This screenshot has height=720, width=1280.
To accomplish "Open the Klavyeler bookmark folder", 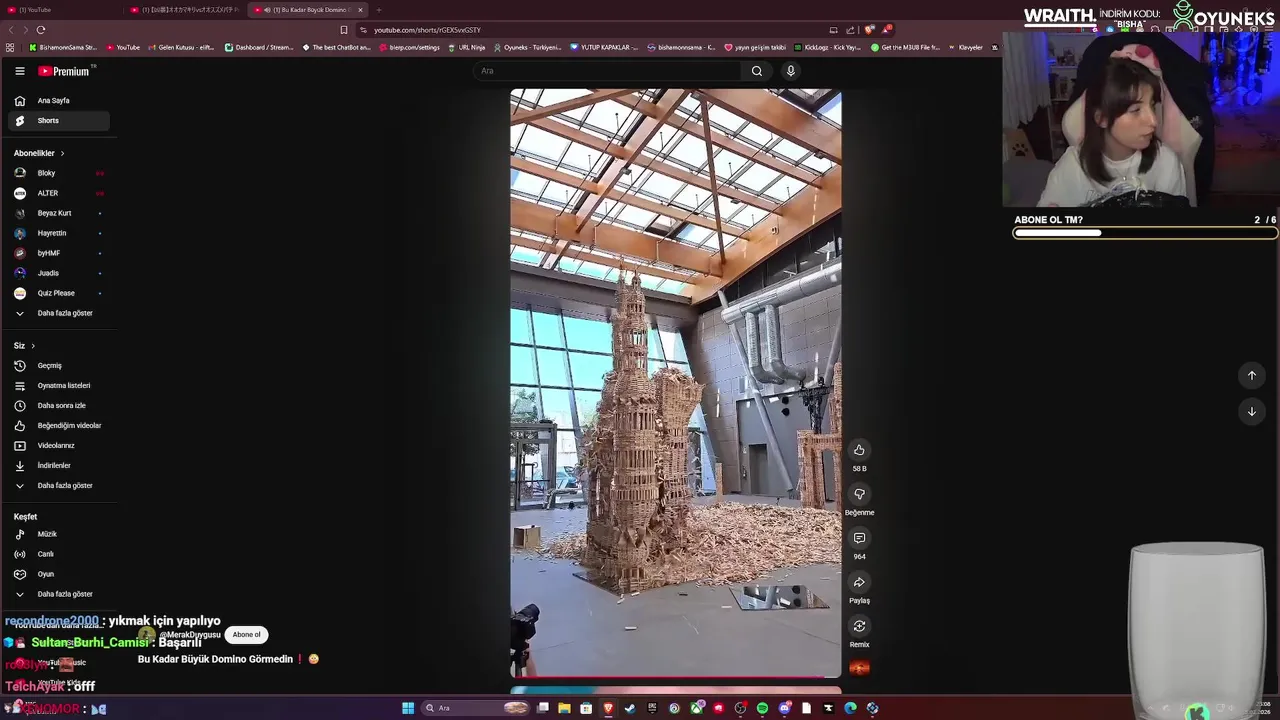I will [964, 47].
